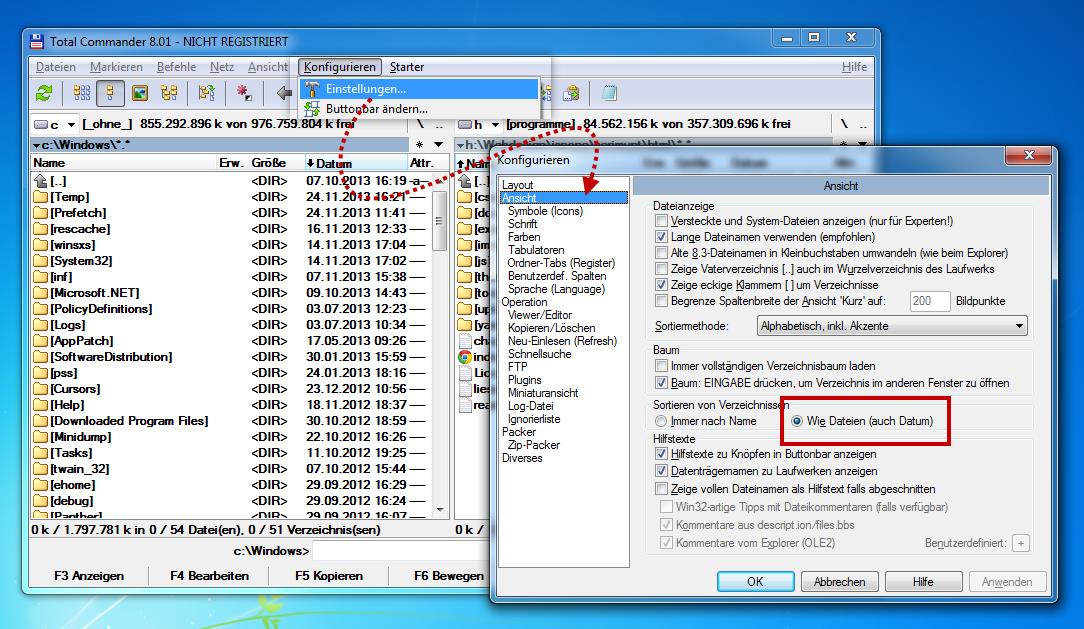Click the F5 Kopieren button

328,576
